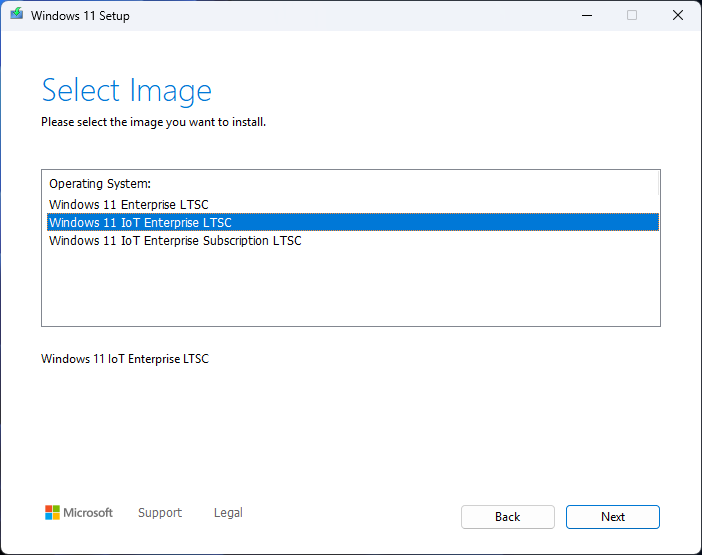Image resolution: width=702 pixels, height=555 pixels.
Task: Click the Operating System column header
Action: tap(100, 184)
